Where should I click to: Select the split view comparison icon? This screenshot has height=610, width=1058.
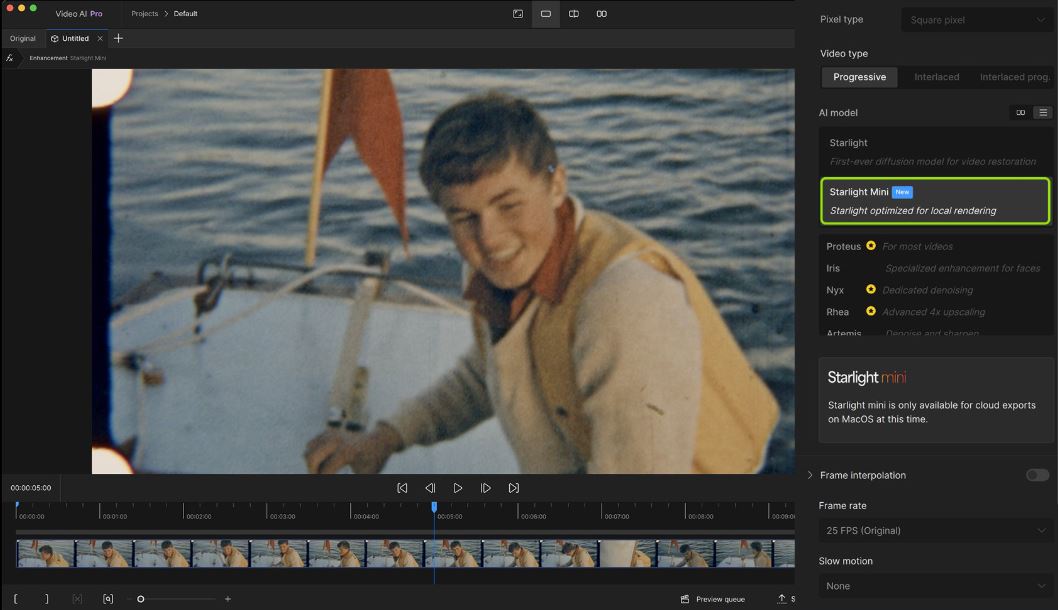(x=574, y=14)
